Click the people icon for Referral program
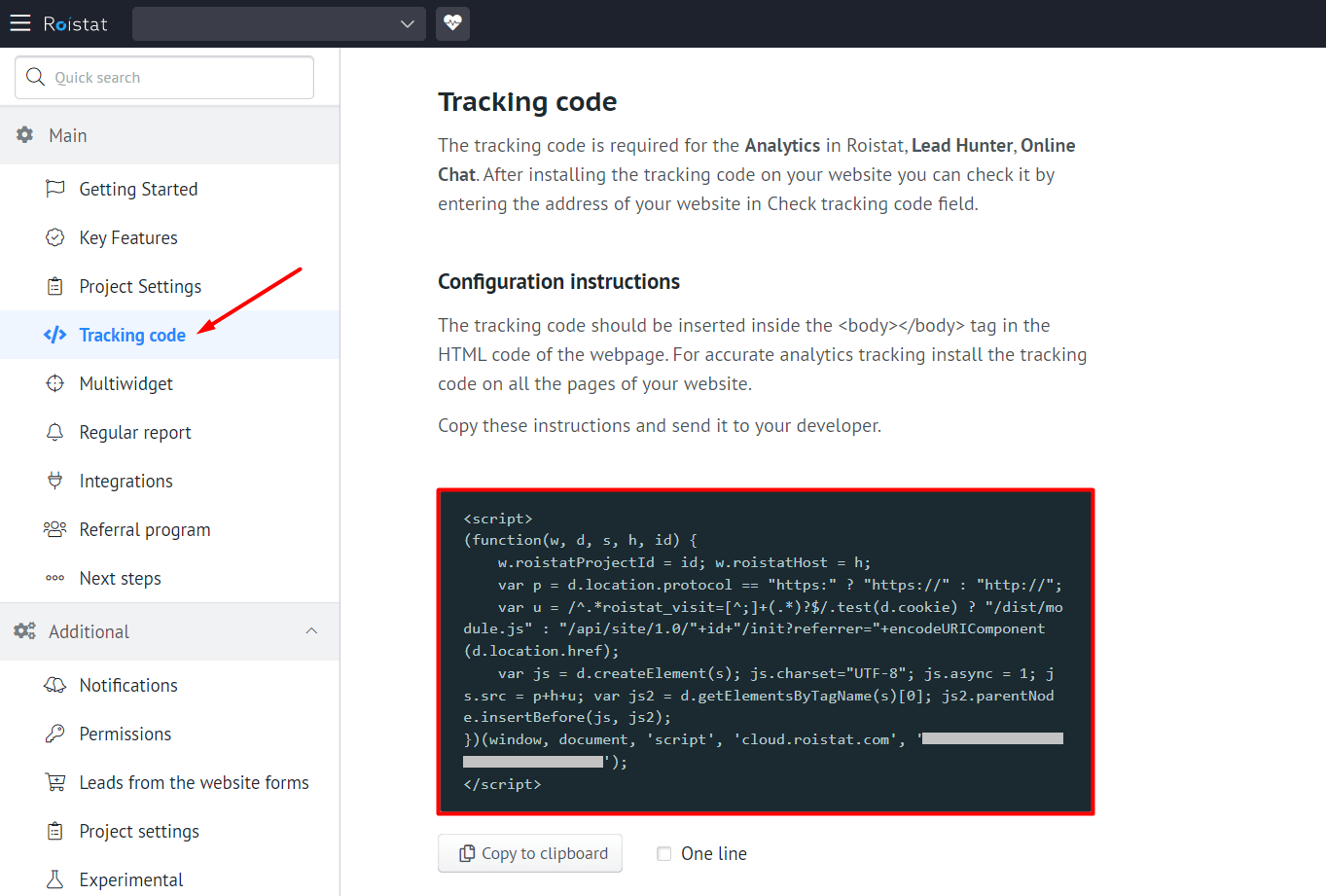This screenshot has height=896, width=1326. pyautogui.click(x=55, y=529)
